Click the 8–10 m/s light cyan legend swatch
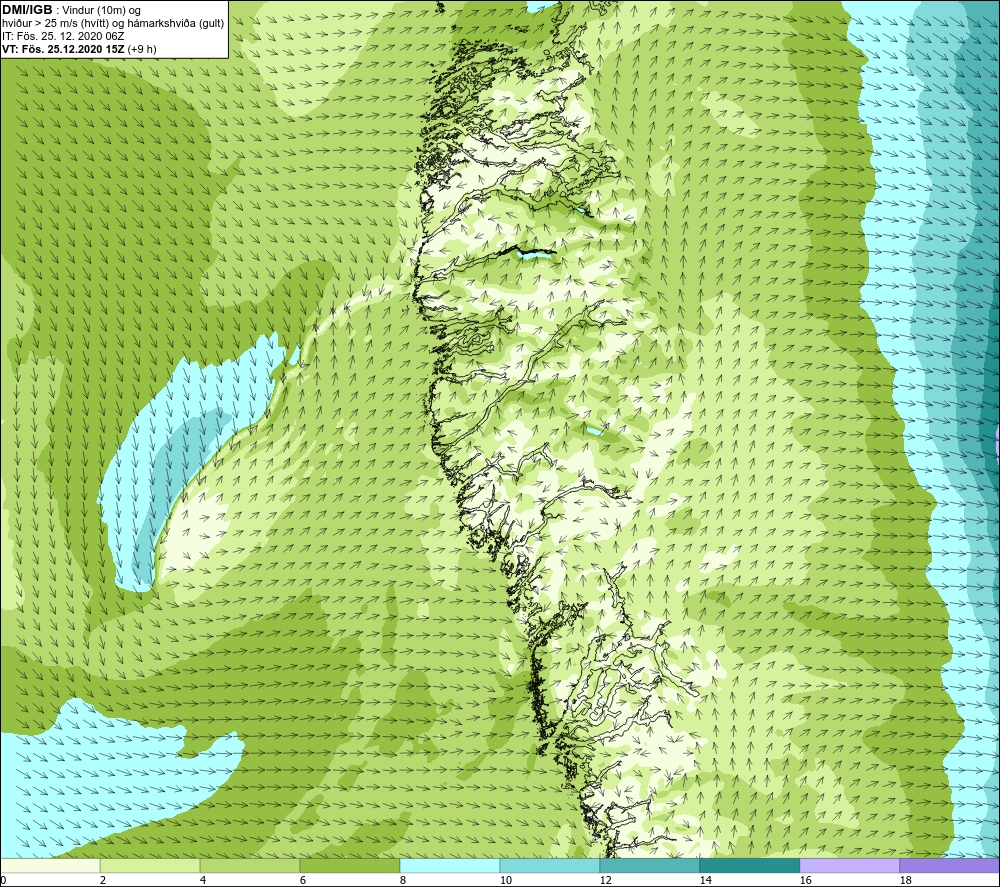 tap(450, 866)
